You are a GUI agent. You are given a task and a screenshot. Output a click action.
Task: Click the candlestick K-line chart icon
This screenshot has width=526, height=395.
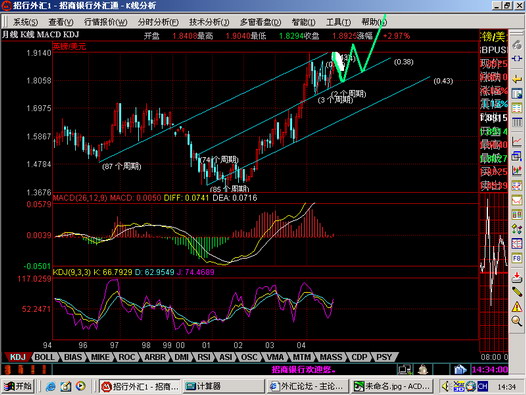click(517, 170)
